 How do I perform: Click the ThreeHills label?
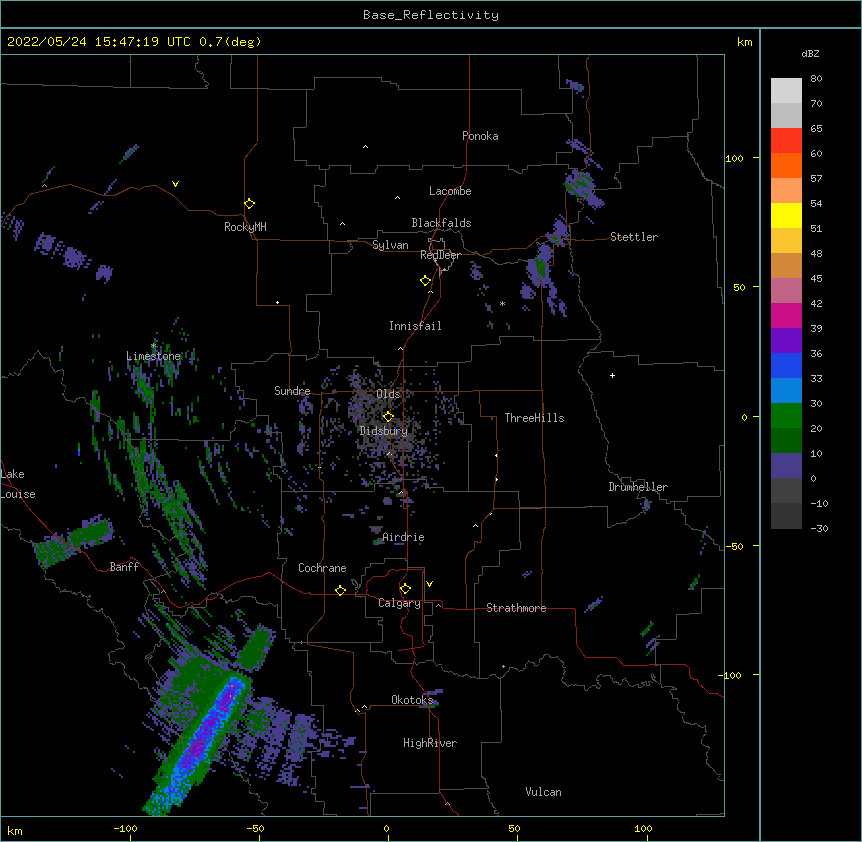[534, 418]
